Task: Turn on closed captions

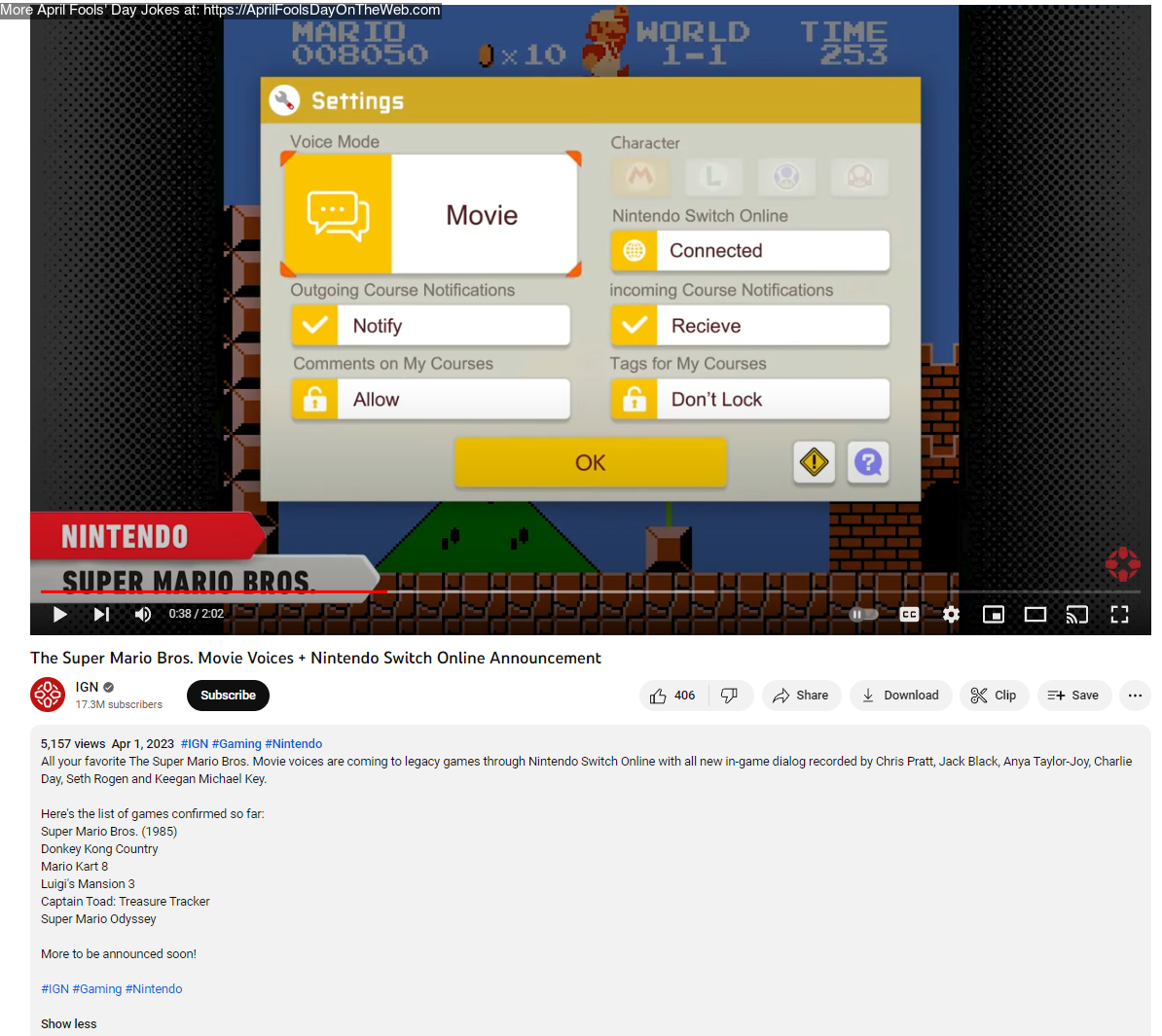Action: click(x=909, y=614)
